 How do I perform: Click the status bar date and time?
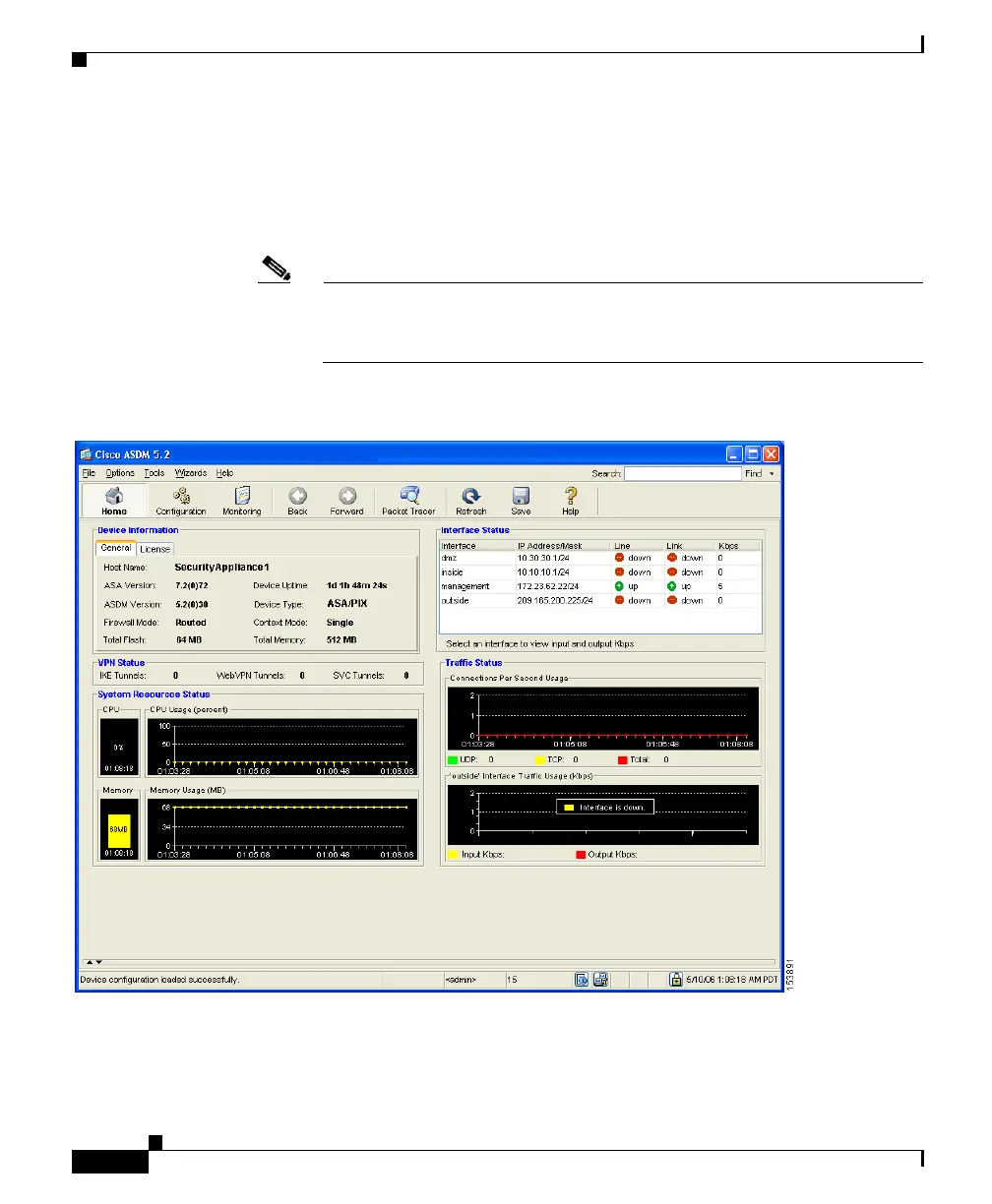(x=731, y=980)
